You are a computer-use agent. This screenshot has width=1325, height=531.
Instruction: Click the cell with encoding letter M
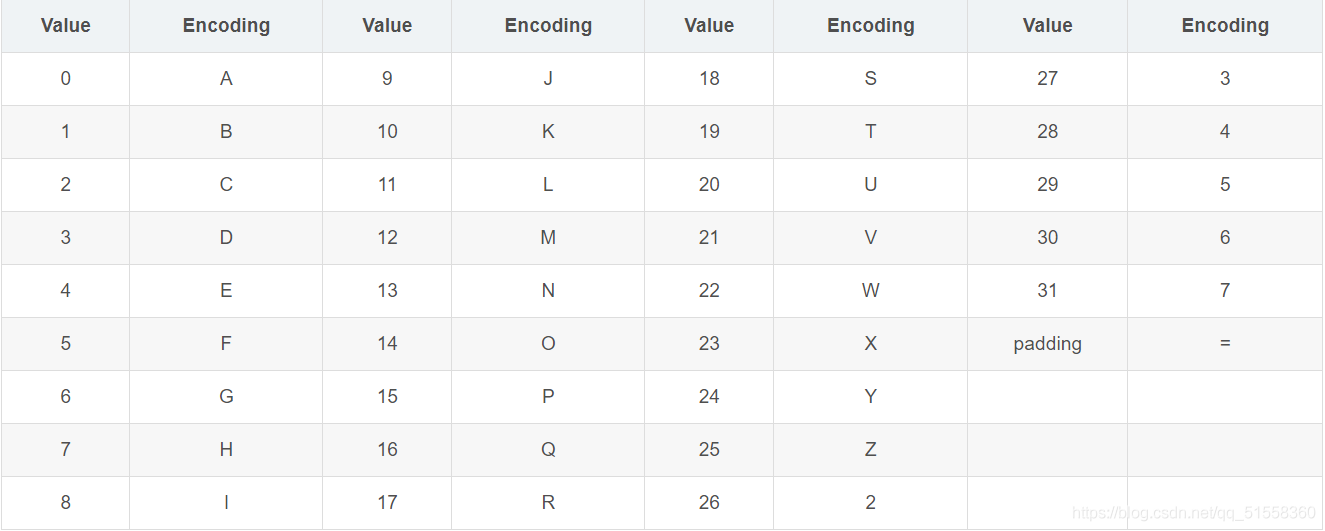[x=548, y=238]
